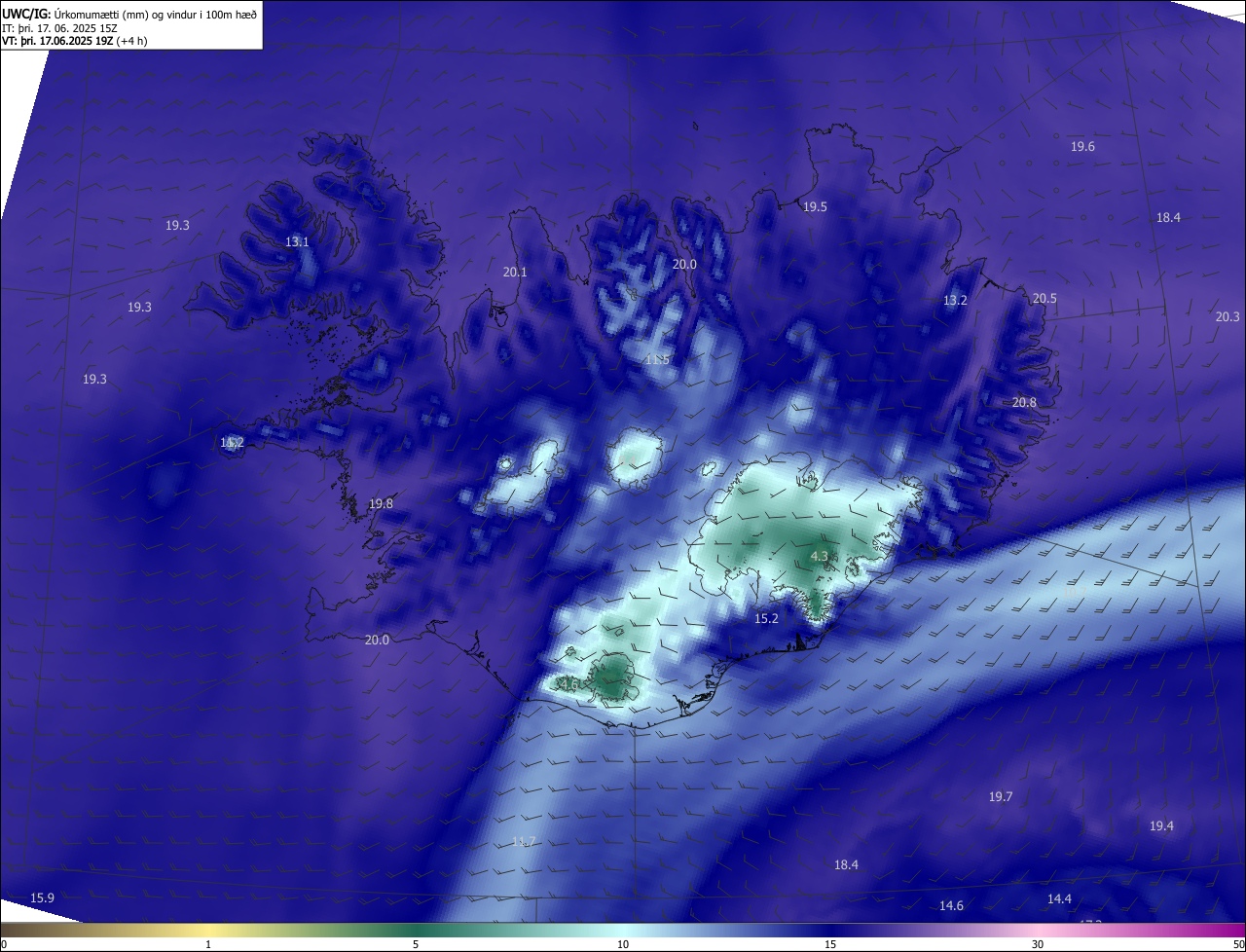Viewport: 1246px width, 952px height.
Task: Select the 11.5 value in north-central highlands
Action: [x=658, y=359]
